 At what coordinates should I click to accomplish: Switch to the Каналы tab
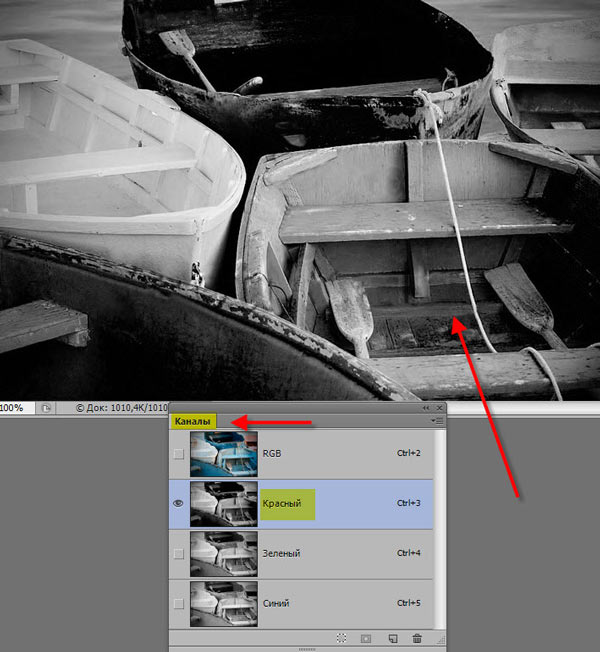click(193, 421)
